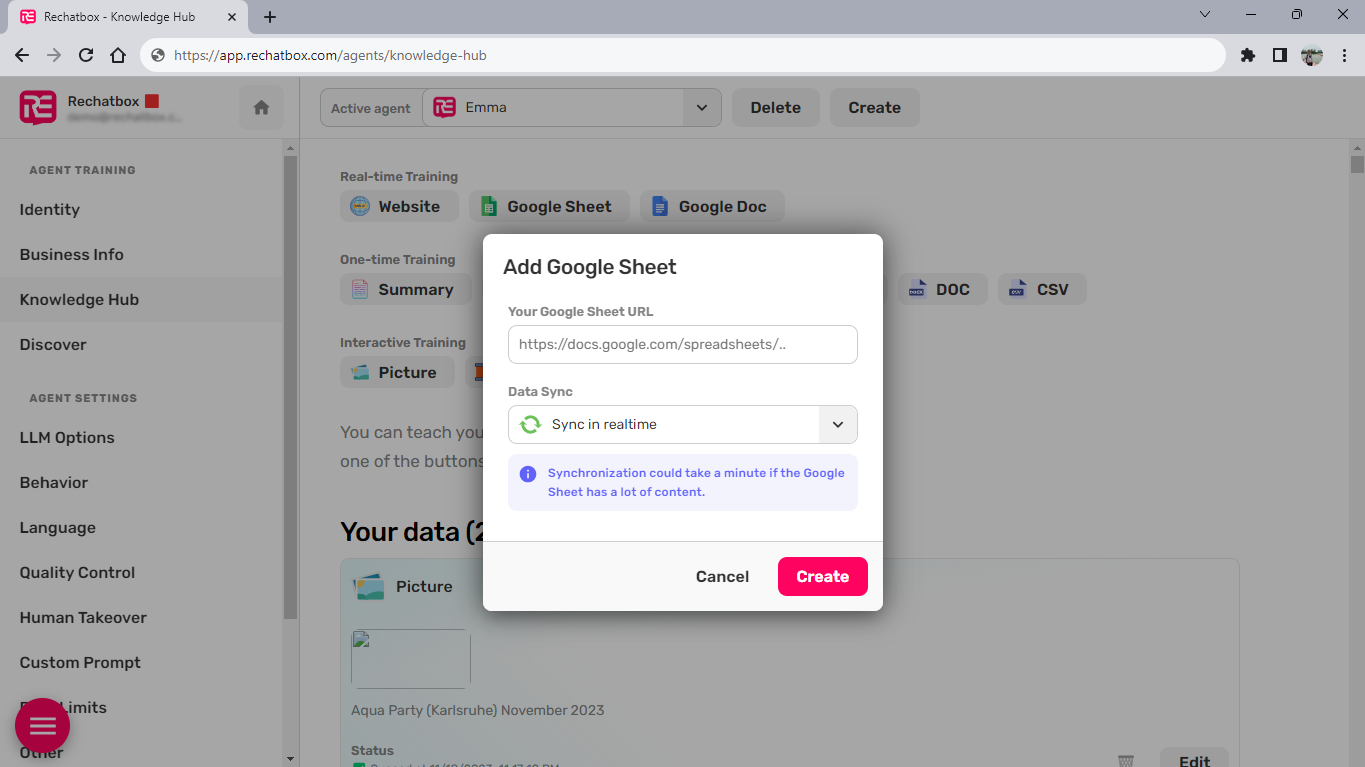Image resolution: width=1365 pixels, height=767 pixels.
Task: Click the Delete agent button
Action: coord(776,108)
